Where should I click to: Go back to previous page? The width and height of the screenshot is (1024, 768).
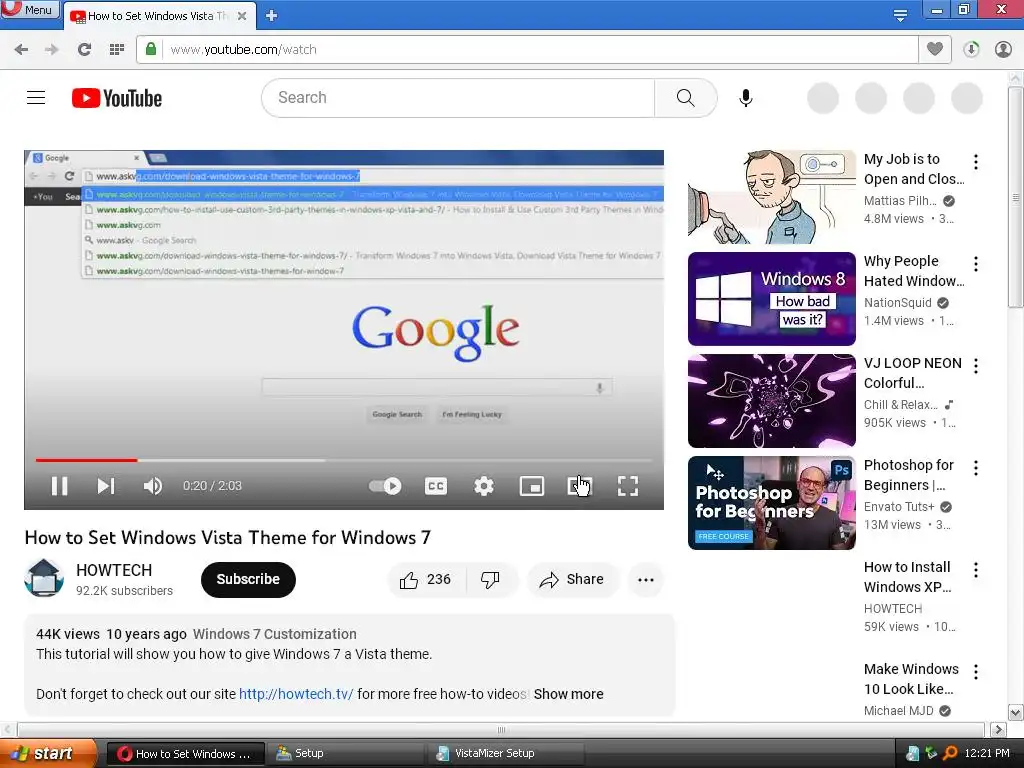[21, 49]
